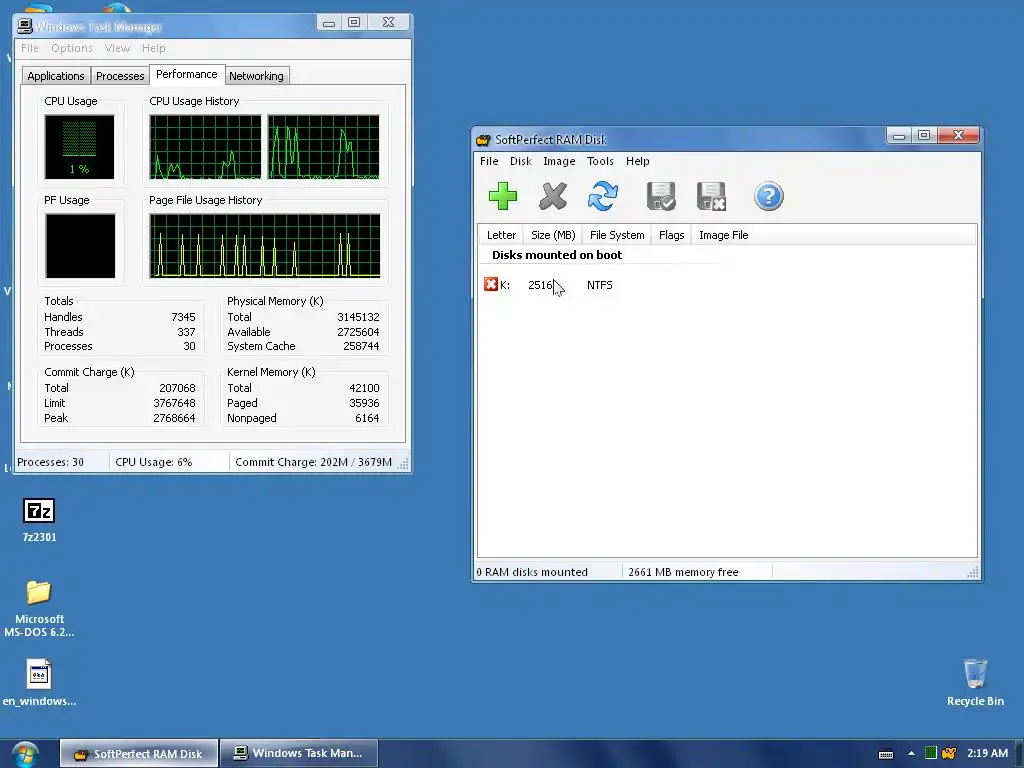Click 'Disks mounted on boot' group header

[x=556, y=255]
